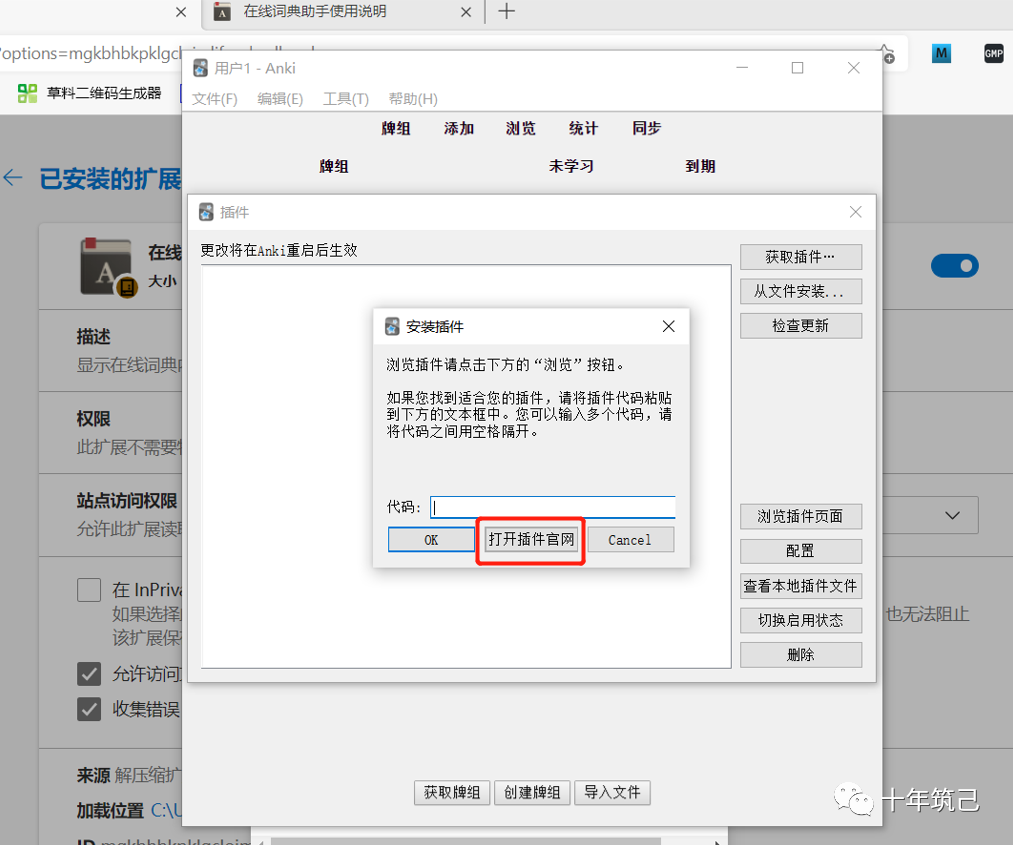Viewport: 1013px width, 845px height.
Task: Click the 打开插件官网 button
Action: coord(531,539)
